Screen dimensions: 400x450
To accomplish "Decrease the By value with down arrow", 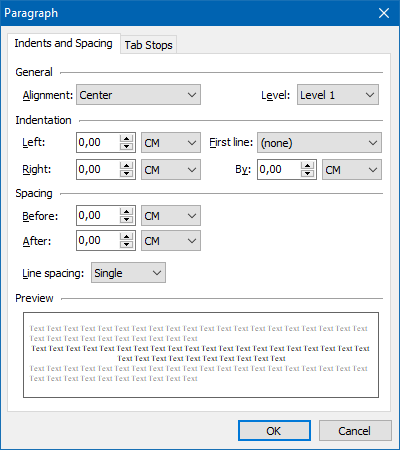I will (x=307, y=173).
